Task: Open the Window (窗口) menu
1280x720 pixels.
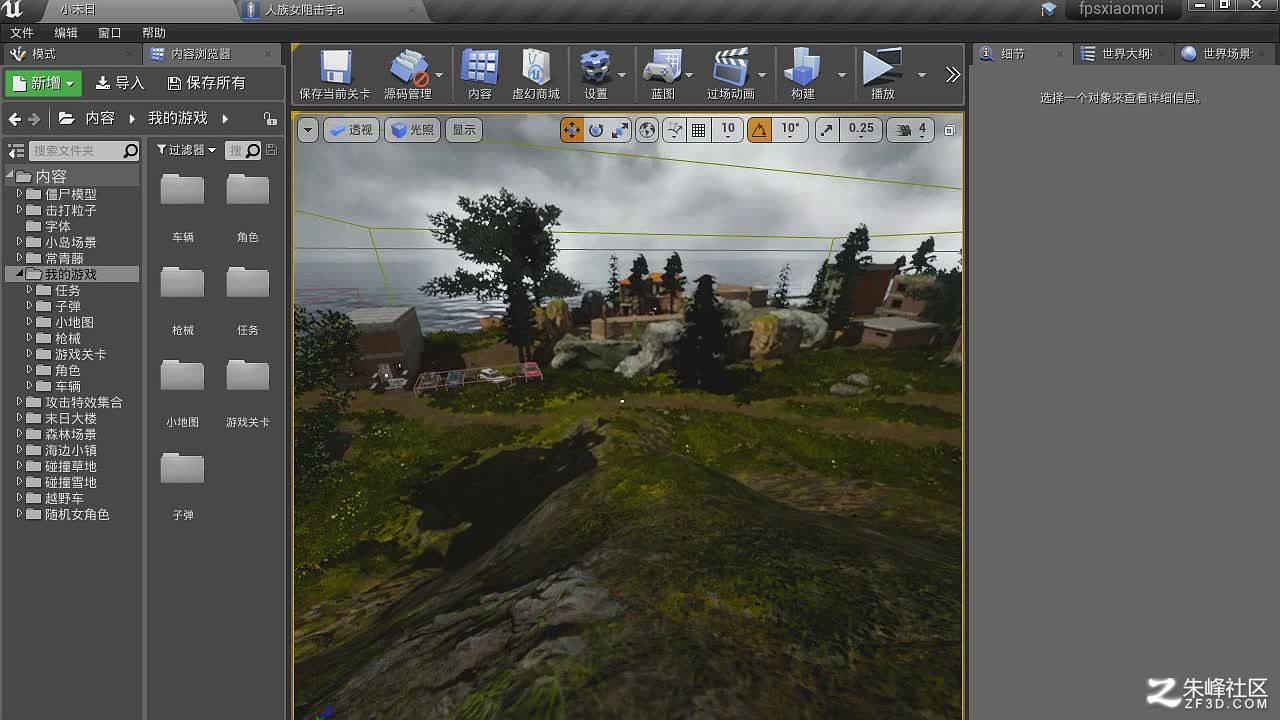Action: 110,33
